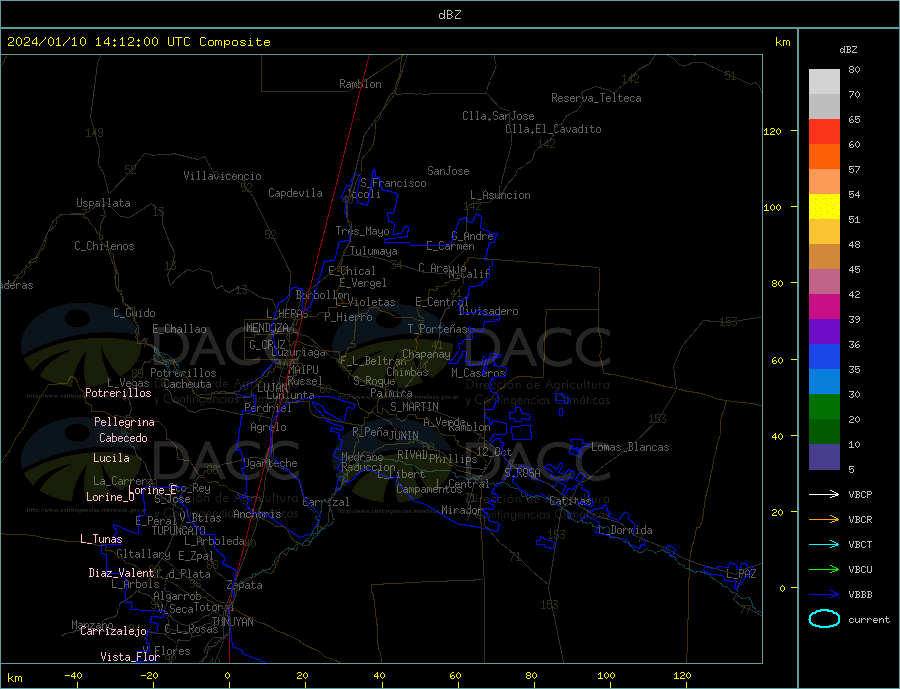Viewport: 900px width, 689px height.
Task: Click the S_Francisco map label
Action: 393,183
